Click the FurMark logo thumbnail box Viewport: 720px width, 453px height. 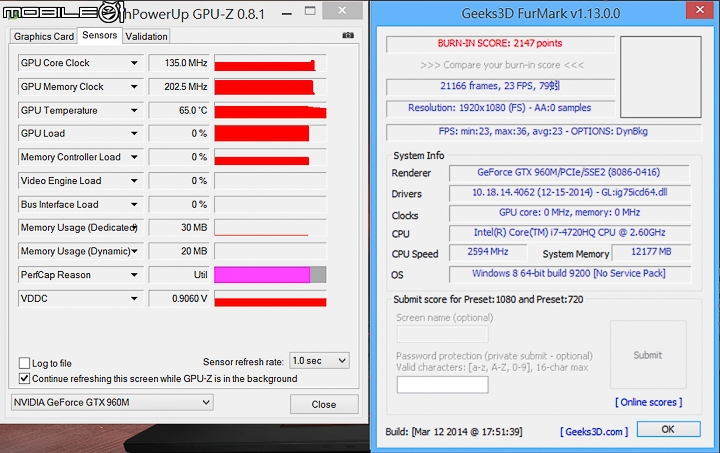[661, 77]
